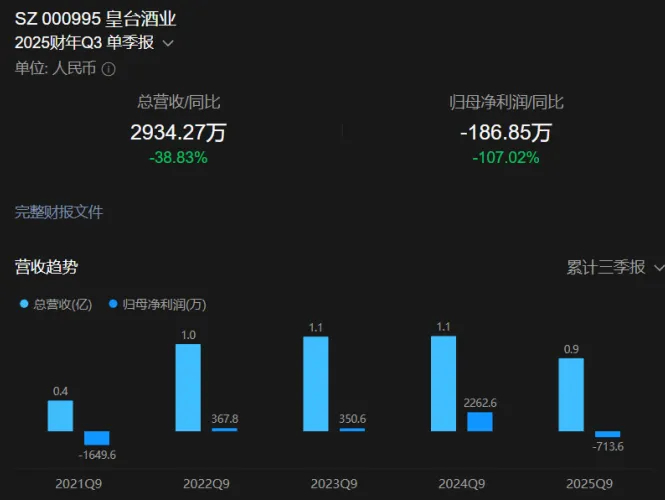Select the 2023Q9 revenue bar labeled 1.1
Viewport: 665px width, 500px height.
pyautogui.click(x=316, y=384)
